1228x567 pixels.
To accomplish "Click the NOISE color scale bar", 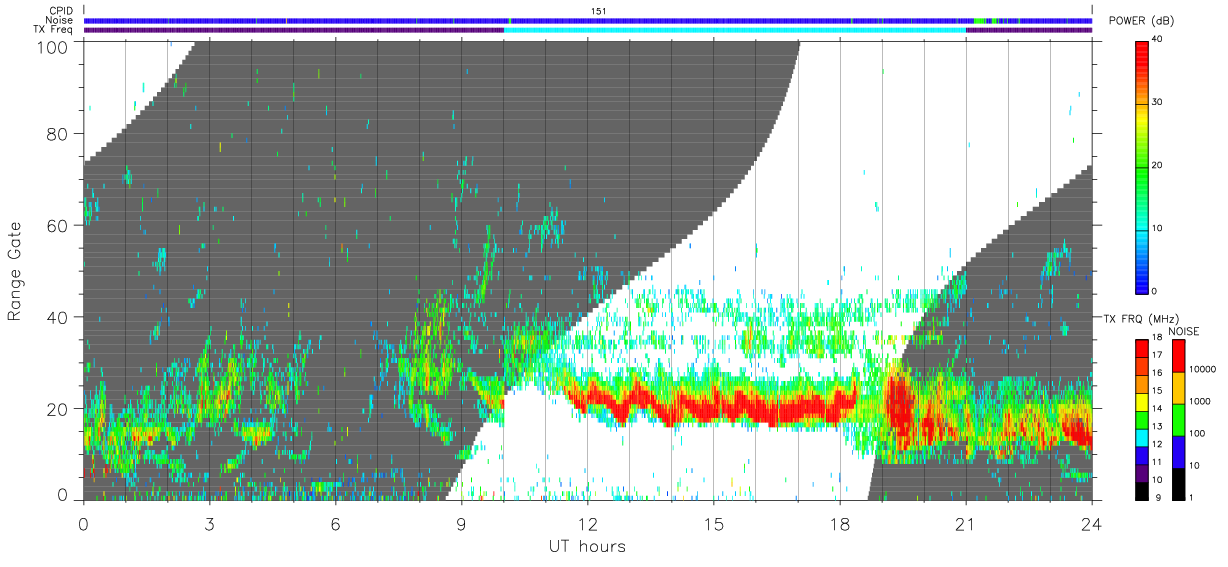I will tap(1178, 418).
